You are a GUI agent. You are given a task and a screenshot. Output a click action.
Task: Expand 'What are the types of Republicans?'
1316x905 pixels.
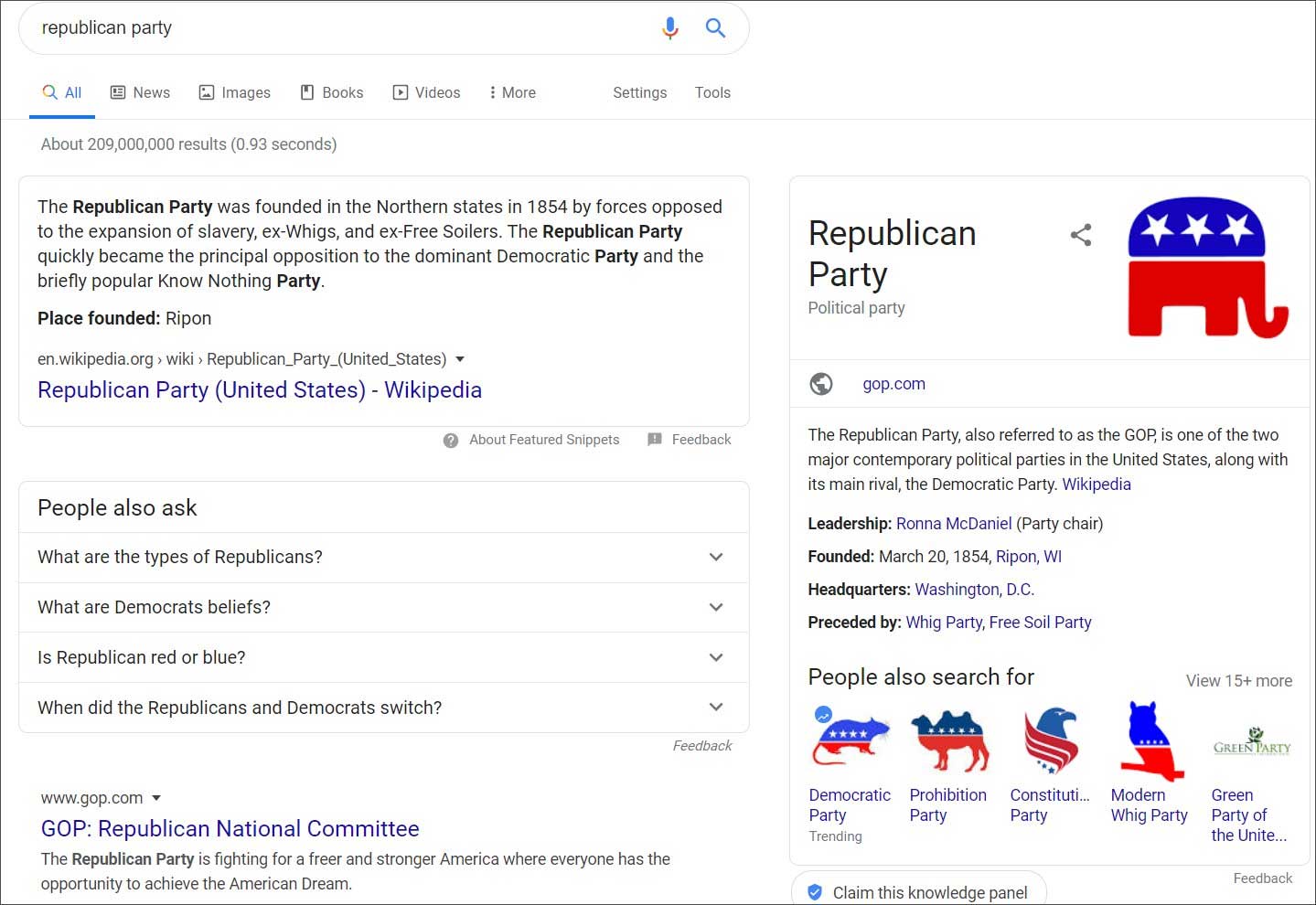[x=384, y=558]
